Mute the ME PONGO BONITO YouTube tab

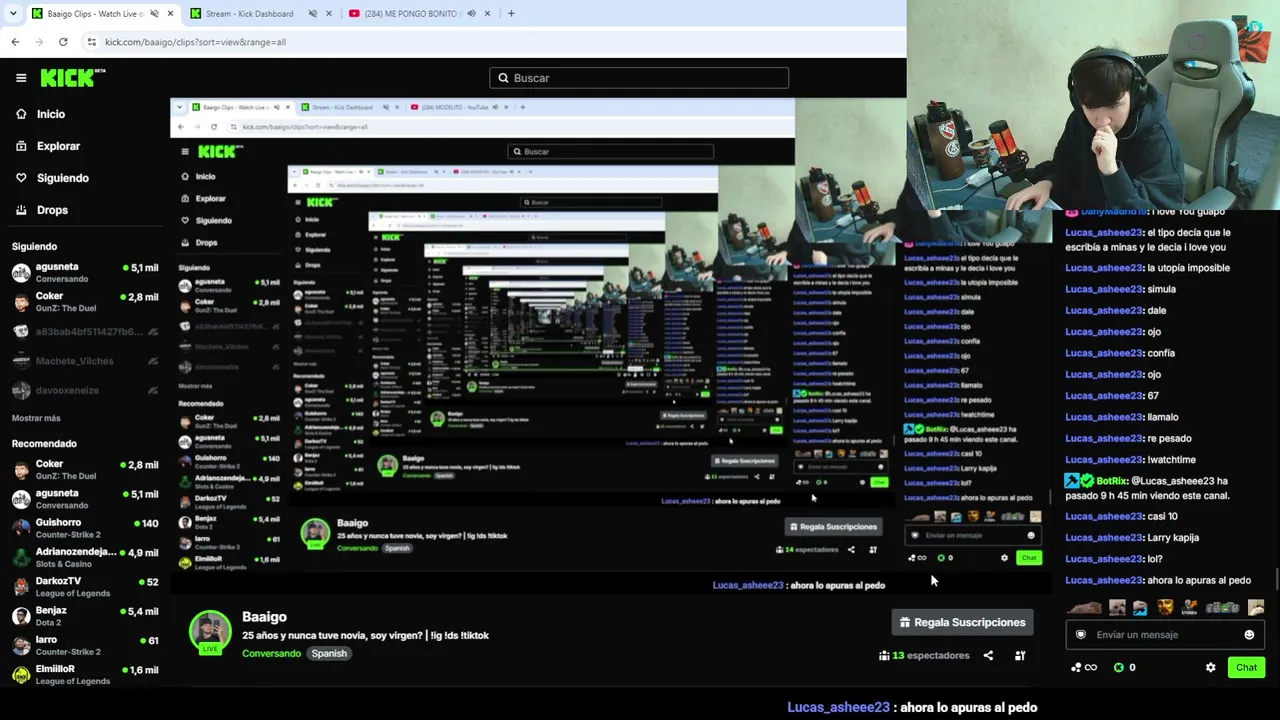click(471, 14)
